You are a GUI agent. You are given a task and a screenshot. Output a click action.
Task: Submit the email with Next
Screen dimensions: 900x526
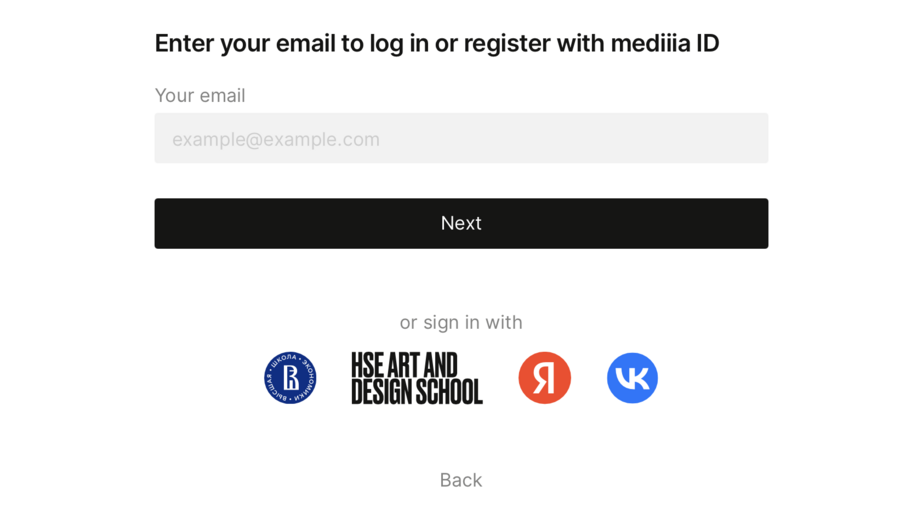[461, 223]
